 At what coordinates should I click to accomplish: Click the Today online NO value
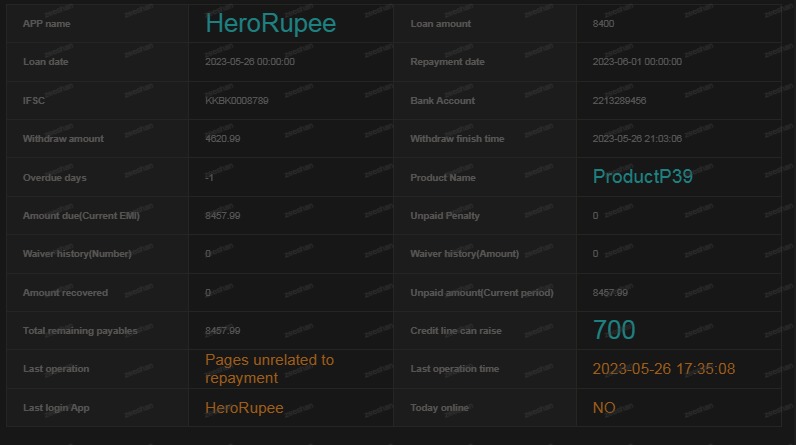coord(604,408)
